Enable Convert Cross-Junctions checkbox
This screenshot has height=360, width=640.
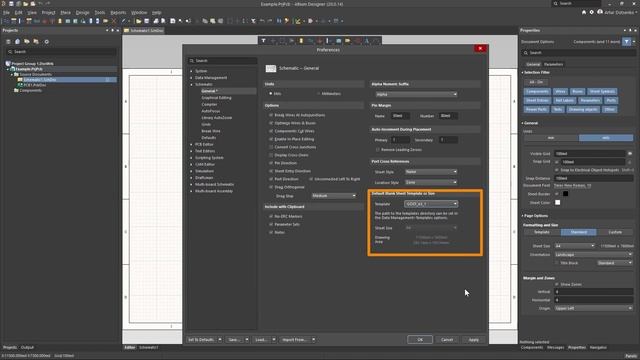click(271, 147)
